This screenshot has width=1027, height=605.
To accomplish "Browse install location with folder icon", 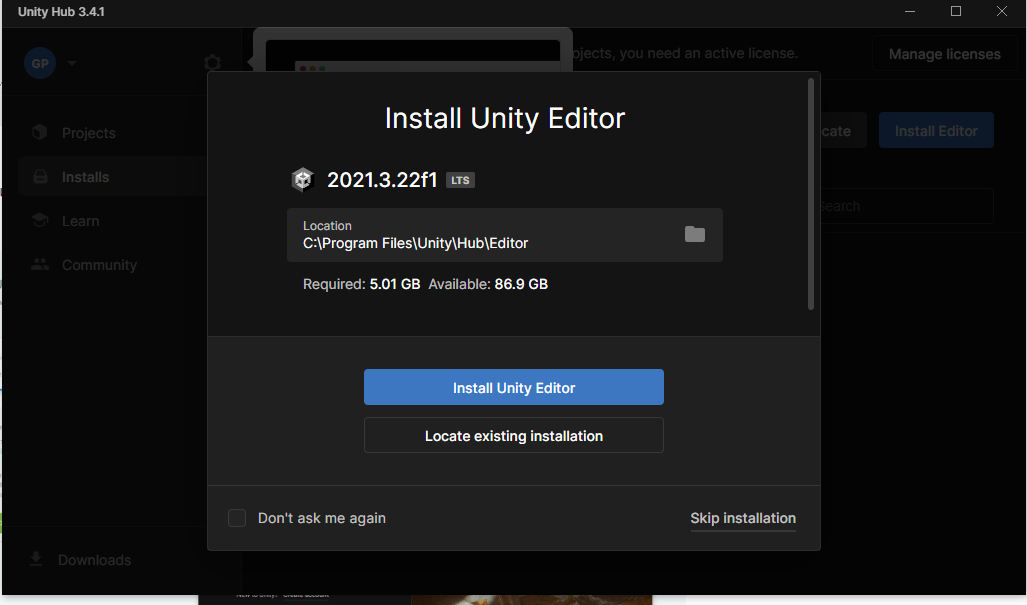I will click(x=694, y=234).
